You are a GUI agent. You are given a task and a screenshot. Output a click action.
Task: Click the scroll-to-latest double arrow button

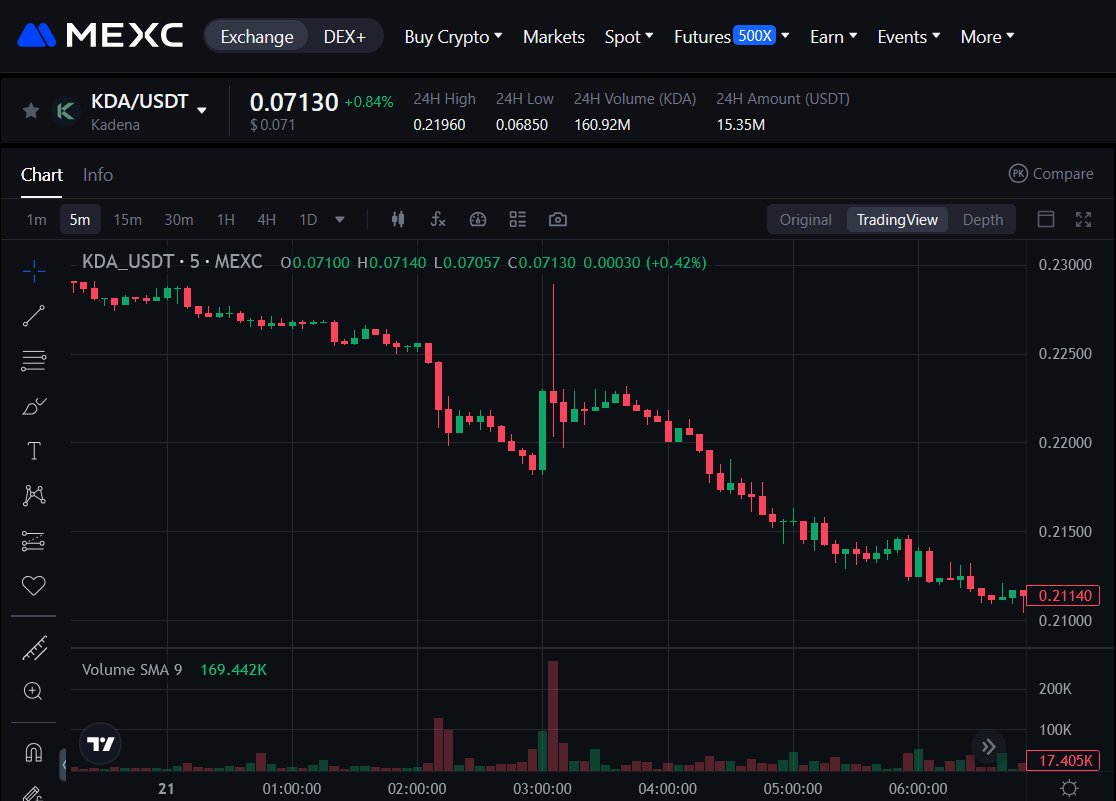988,747
